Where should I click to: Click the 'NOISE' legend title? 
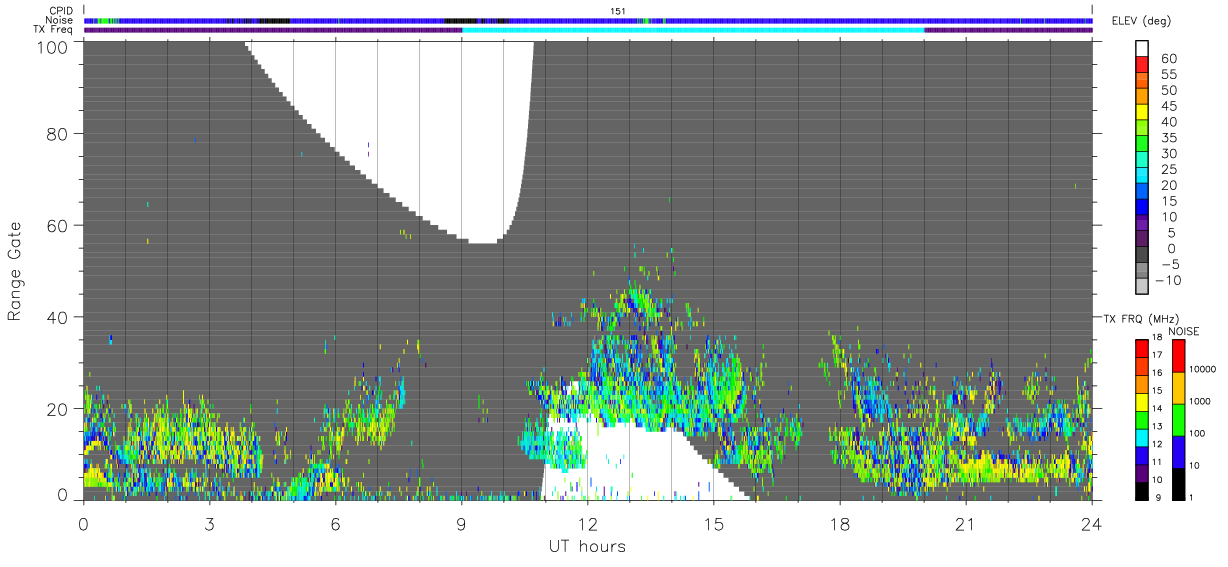point(1183,331)
